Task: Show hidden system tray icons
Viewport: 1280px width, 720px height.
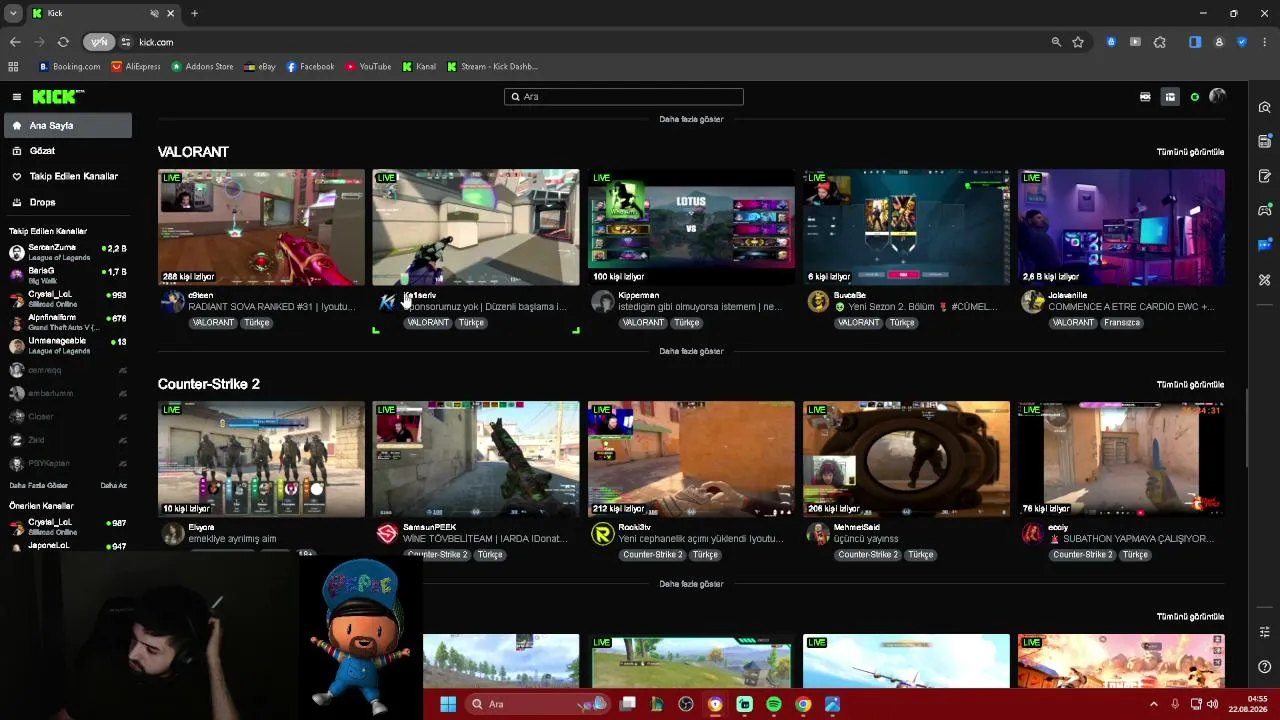Action: tap(1153, 704)
